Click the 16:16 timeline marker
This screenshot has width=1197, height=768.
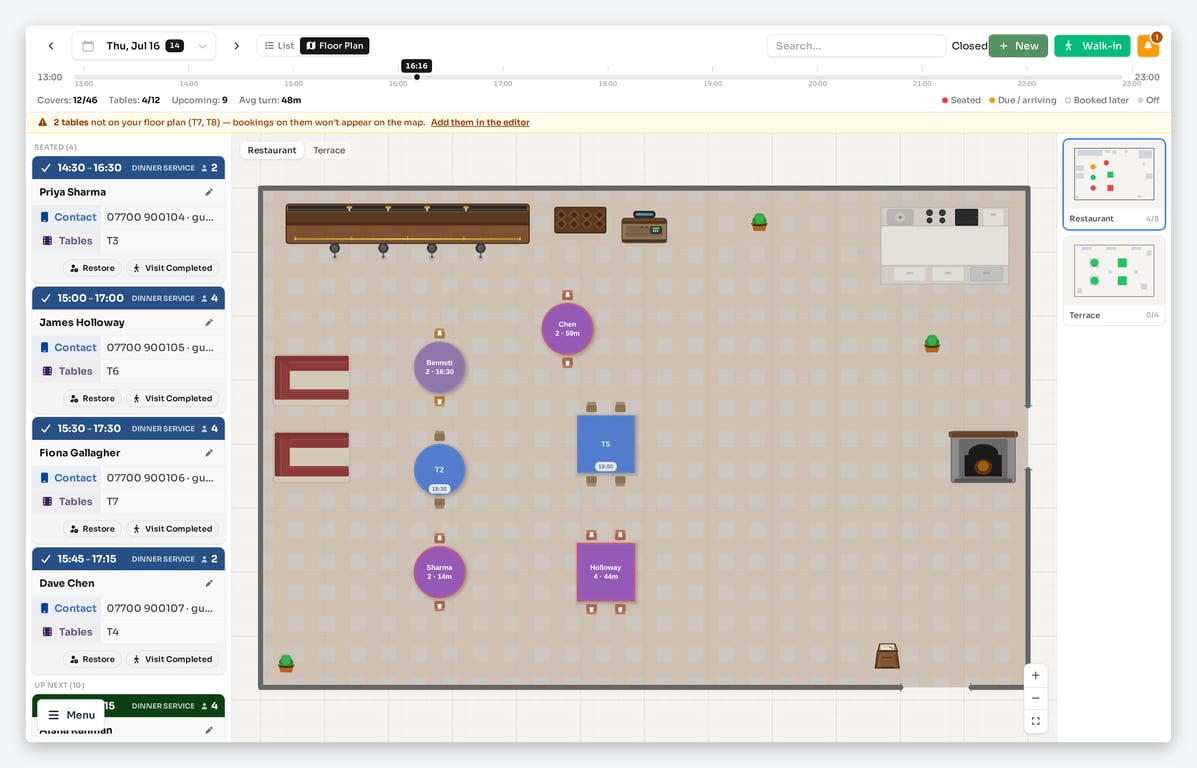[x=416, y=66]
